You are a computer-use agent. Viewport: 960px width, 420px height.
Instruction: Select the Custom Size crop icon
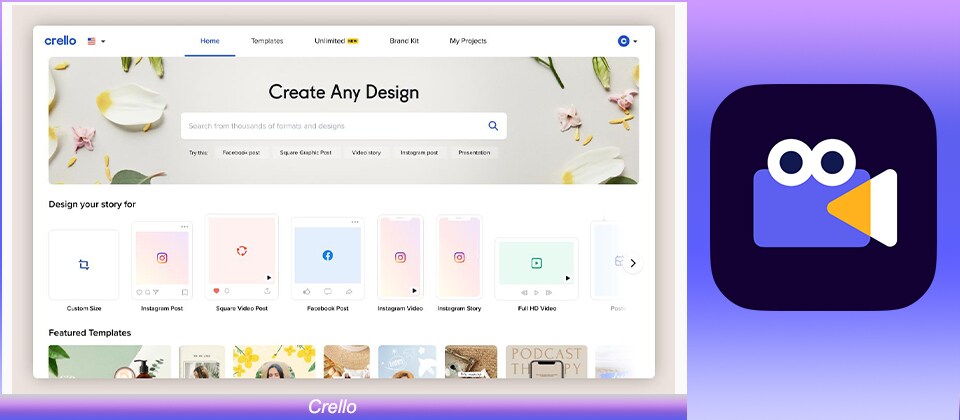[84, 264]
